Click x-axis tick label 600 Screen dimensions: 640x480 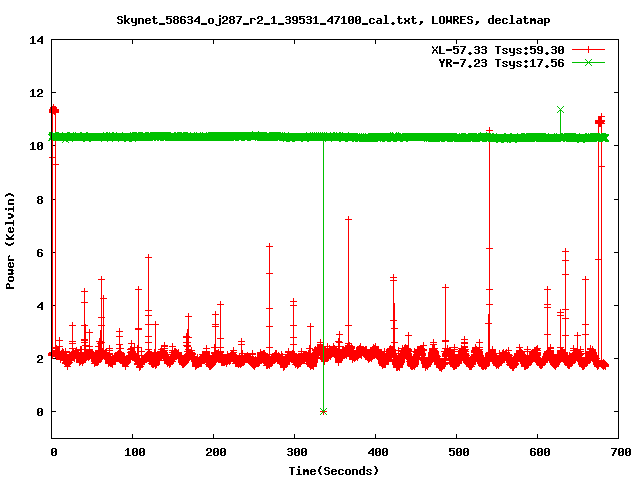point(540,452)
